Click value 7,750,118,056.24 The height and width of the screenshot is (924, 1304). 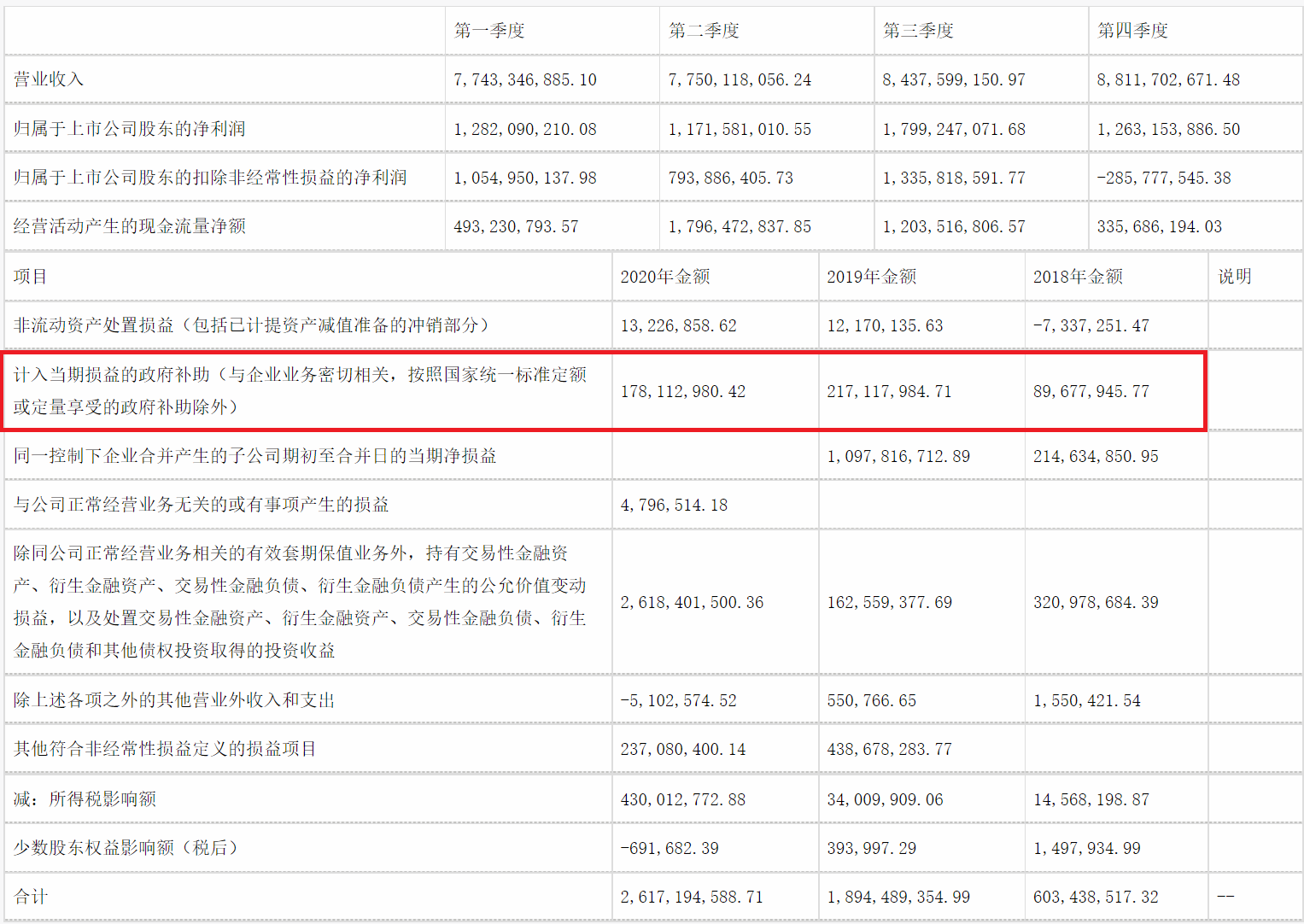pos(740,79)
